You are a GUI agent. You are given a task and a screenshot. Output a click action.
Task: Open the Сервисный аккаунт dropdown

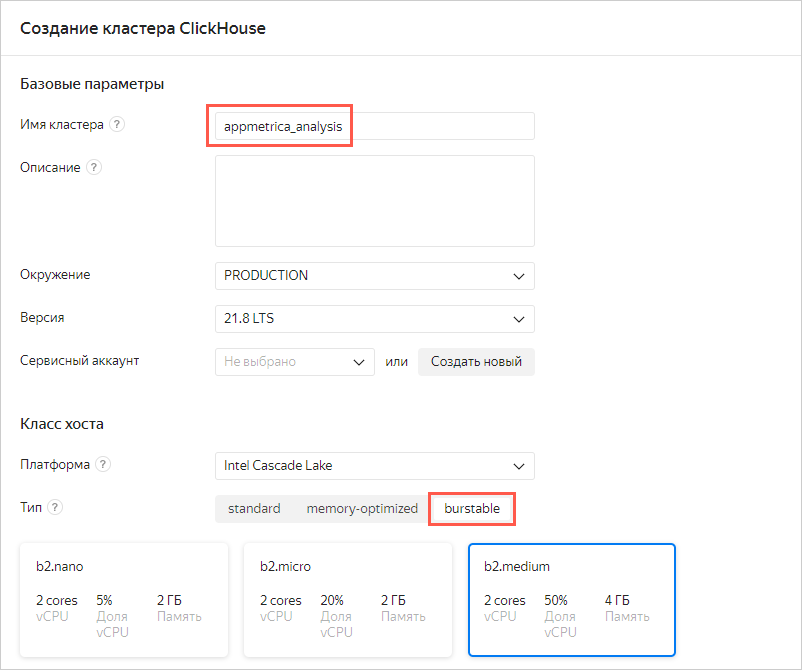click(294, 362)
